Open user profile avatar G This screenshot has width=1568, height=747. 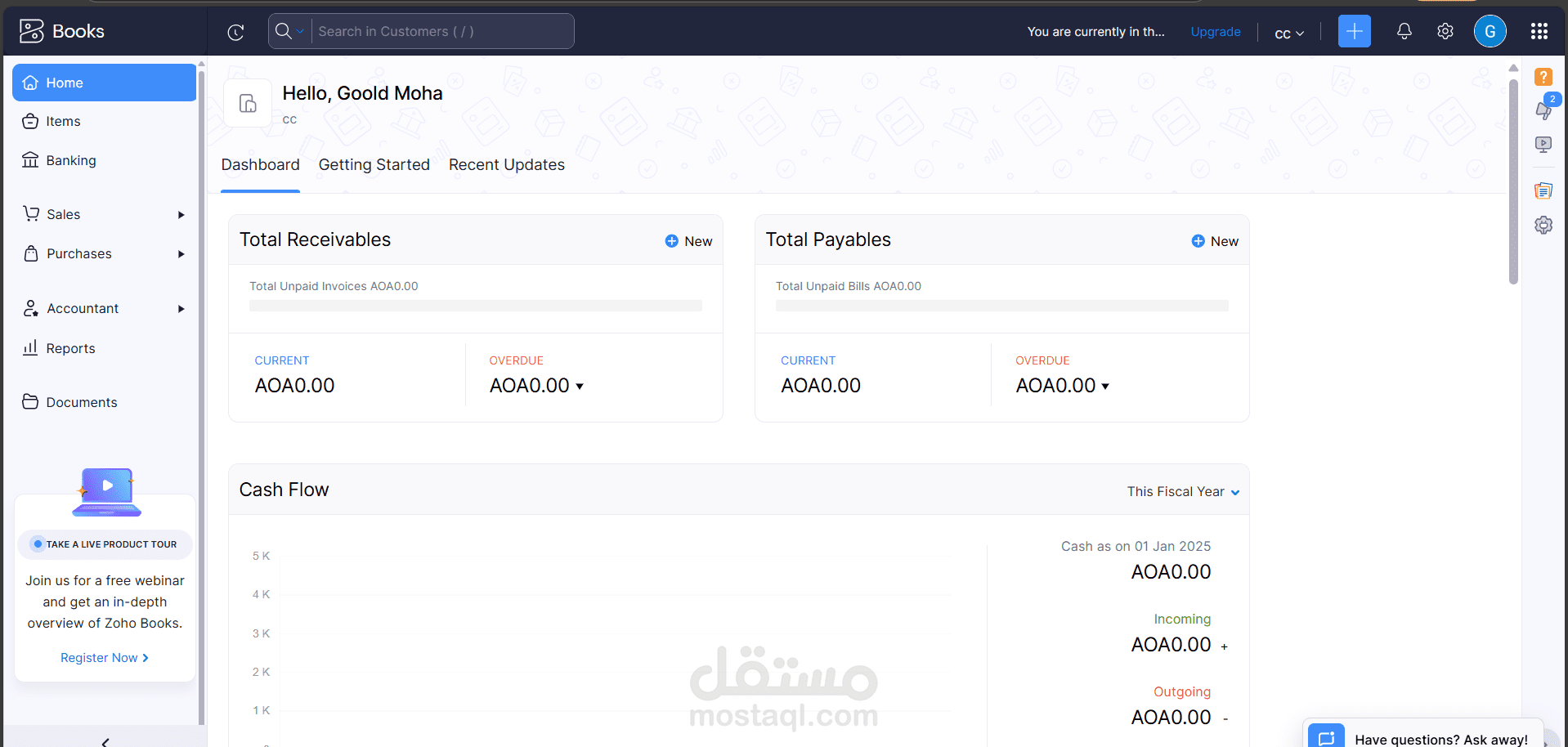(1490, 31)
